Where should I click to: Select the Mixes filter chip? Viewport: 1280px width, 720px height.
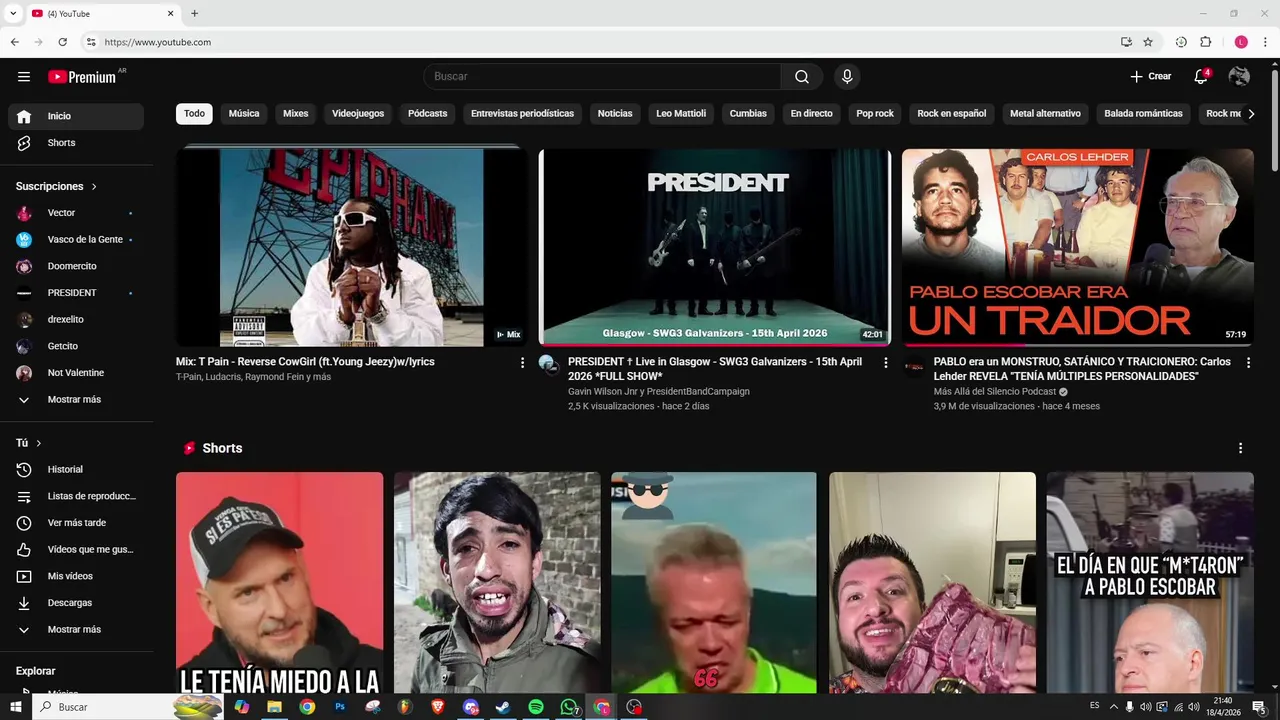[296, 114]
